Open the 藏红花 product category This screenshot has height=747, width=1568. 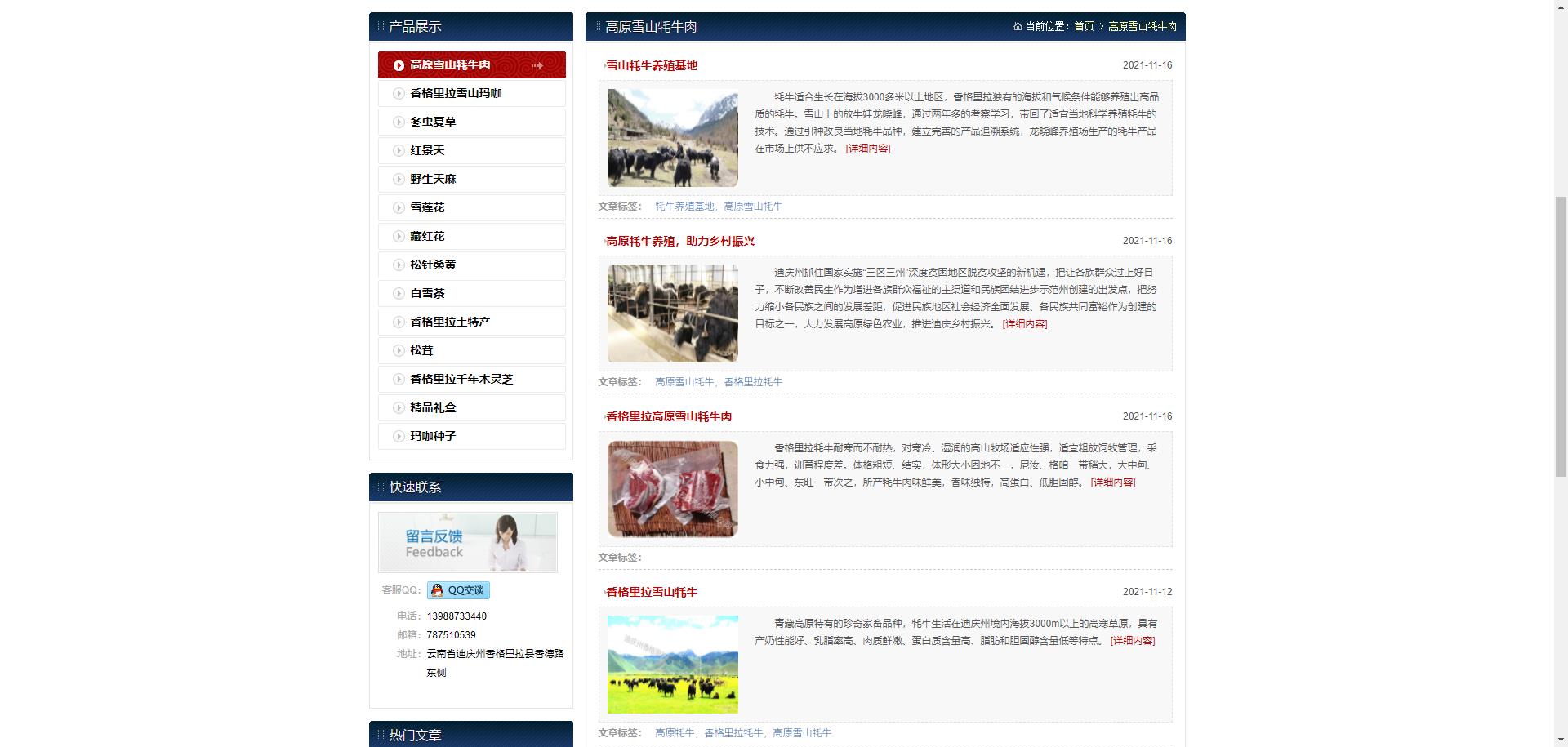pyautogui.click(x=427, y=237)
